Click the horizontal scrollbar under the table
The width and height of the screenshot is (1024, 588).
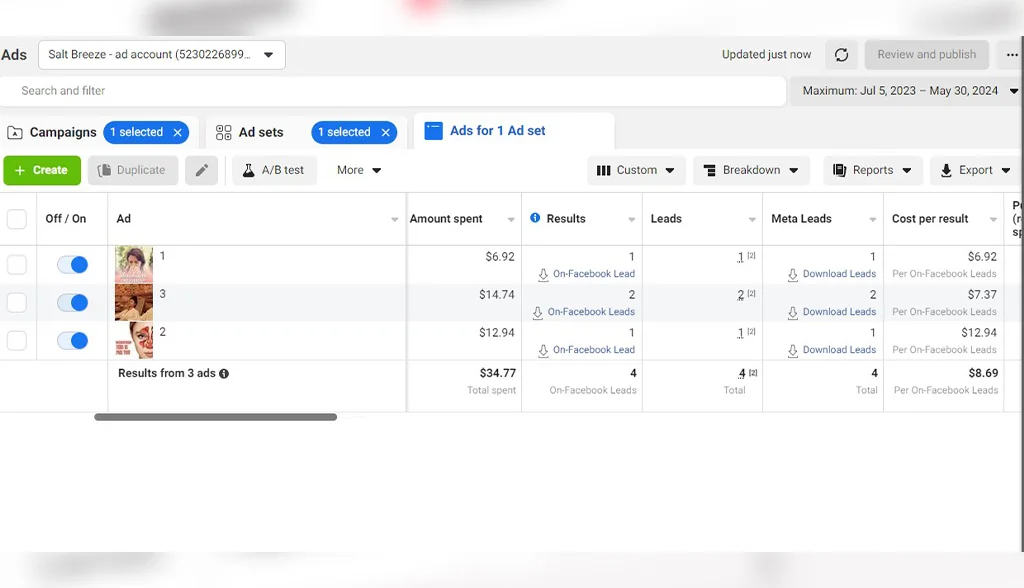[x=215, y=417]
